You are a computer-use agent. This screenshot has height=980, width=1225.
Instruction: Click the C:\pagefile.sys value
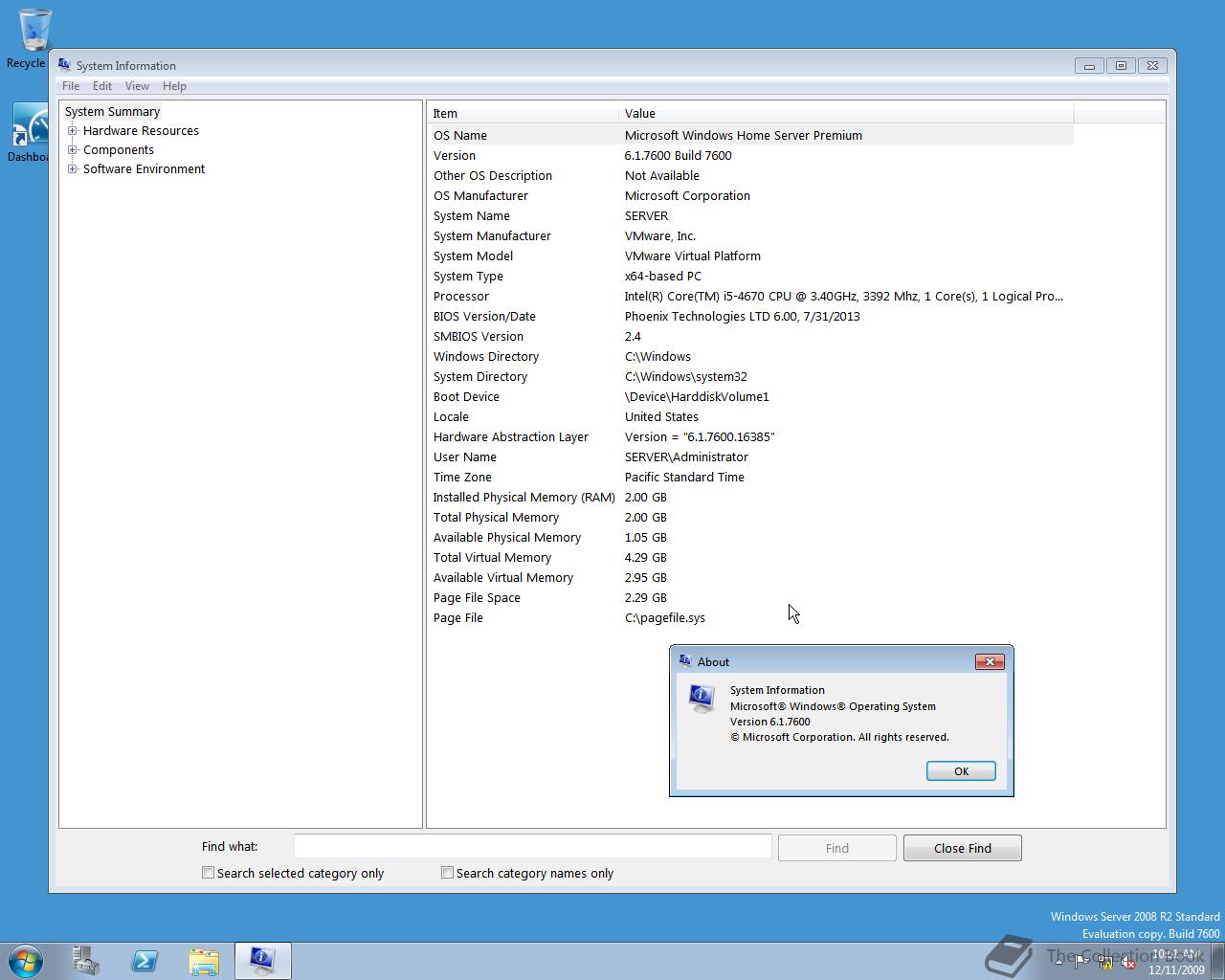click(665, 617)
